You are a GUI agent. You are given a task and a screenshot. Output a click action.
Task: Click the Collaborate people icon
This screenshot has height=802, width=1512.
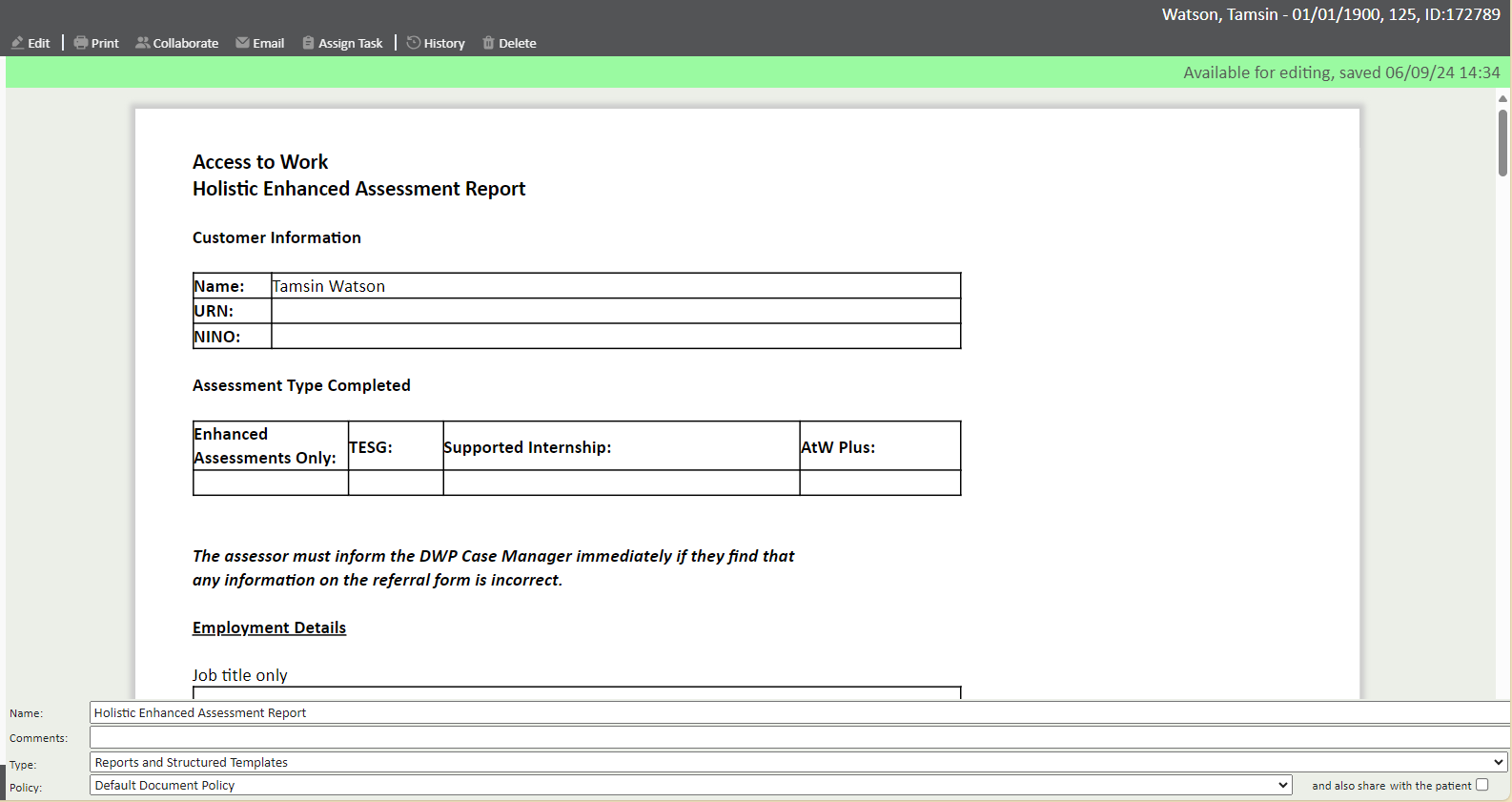click(143, 43)
